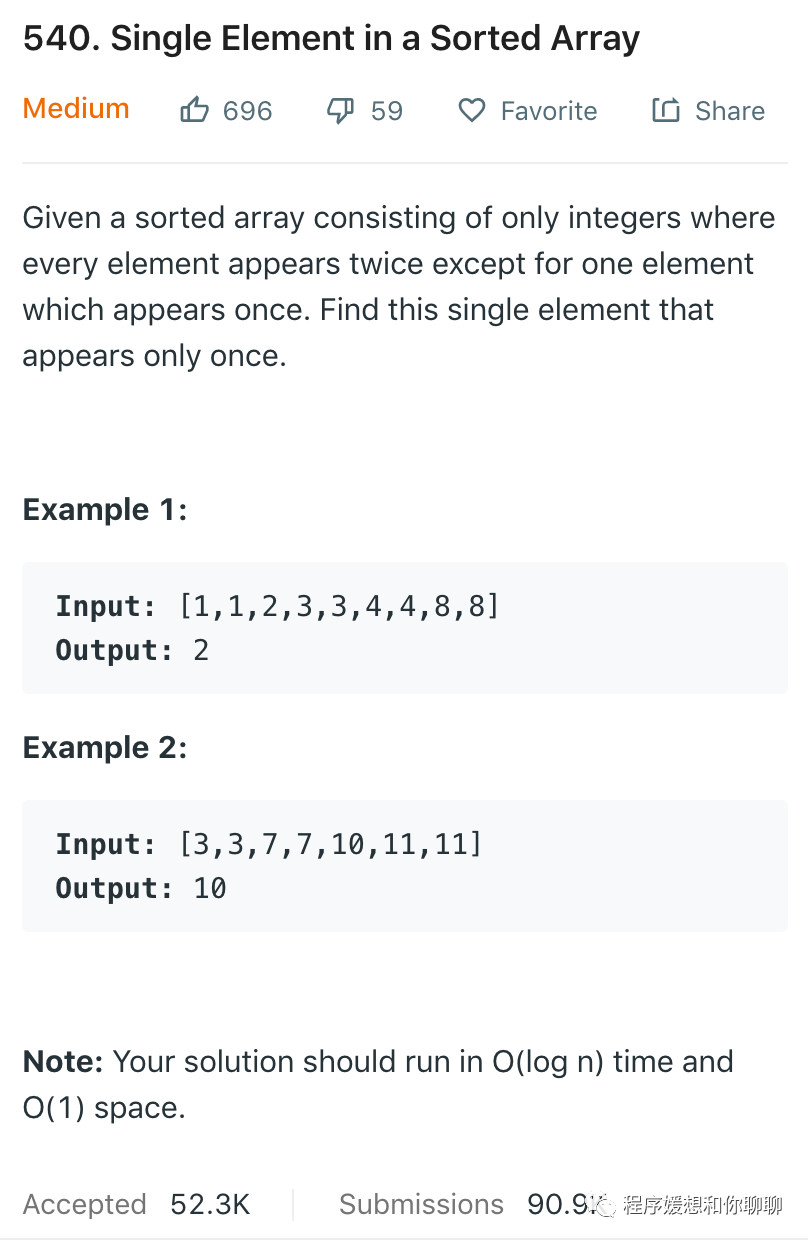The height and width of the screenshot is (1240, 808).
Task: Click the Note about O(log n) time
Action: point(378,1084)
